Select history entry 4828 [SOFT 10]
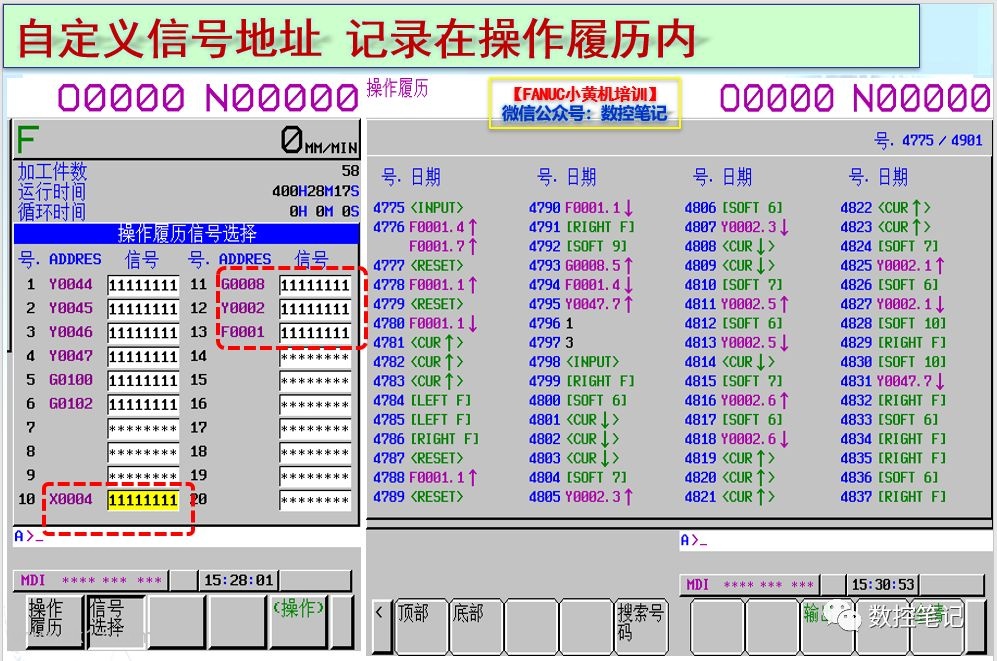 click(x=893, y=323)
